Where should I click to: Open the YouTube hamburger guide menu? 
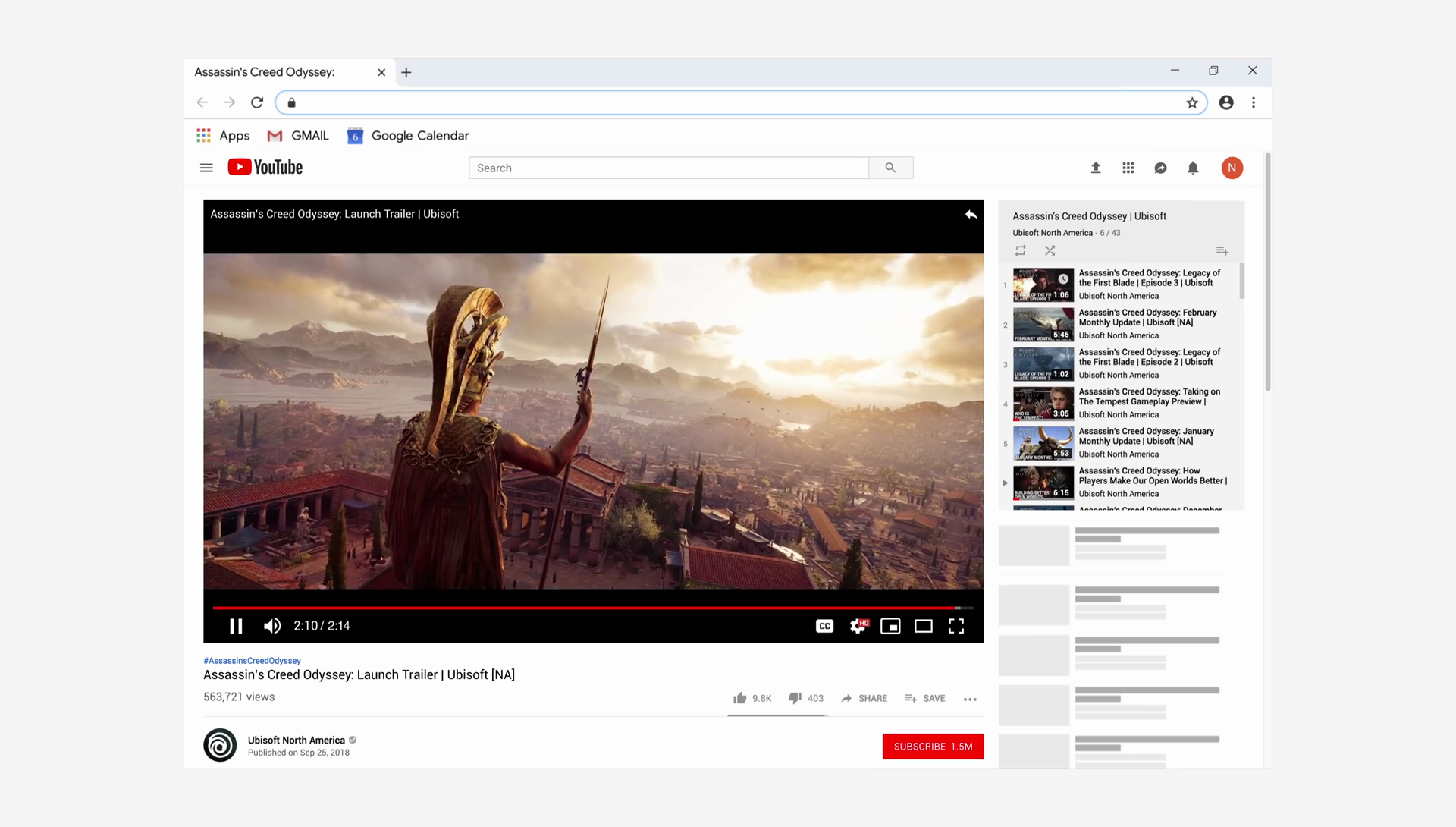click(x=206, y=168)
